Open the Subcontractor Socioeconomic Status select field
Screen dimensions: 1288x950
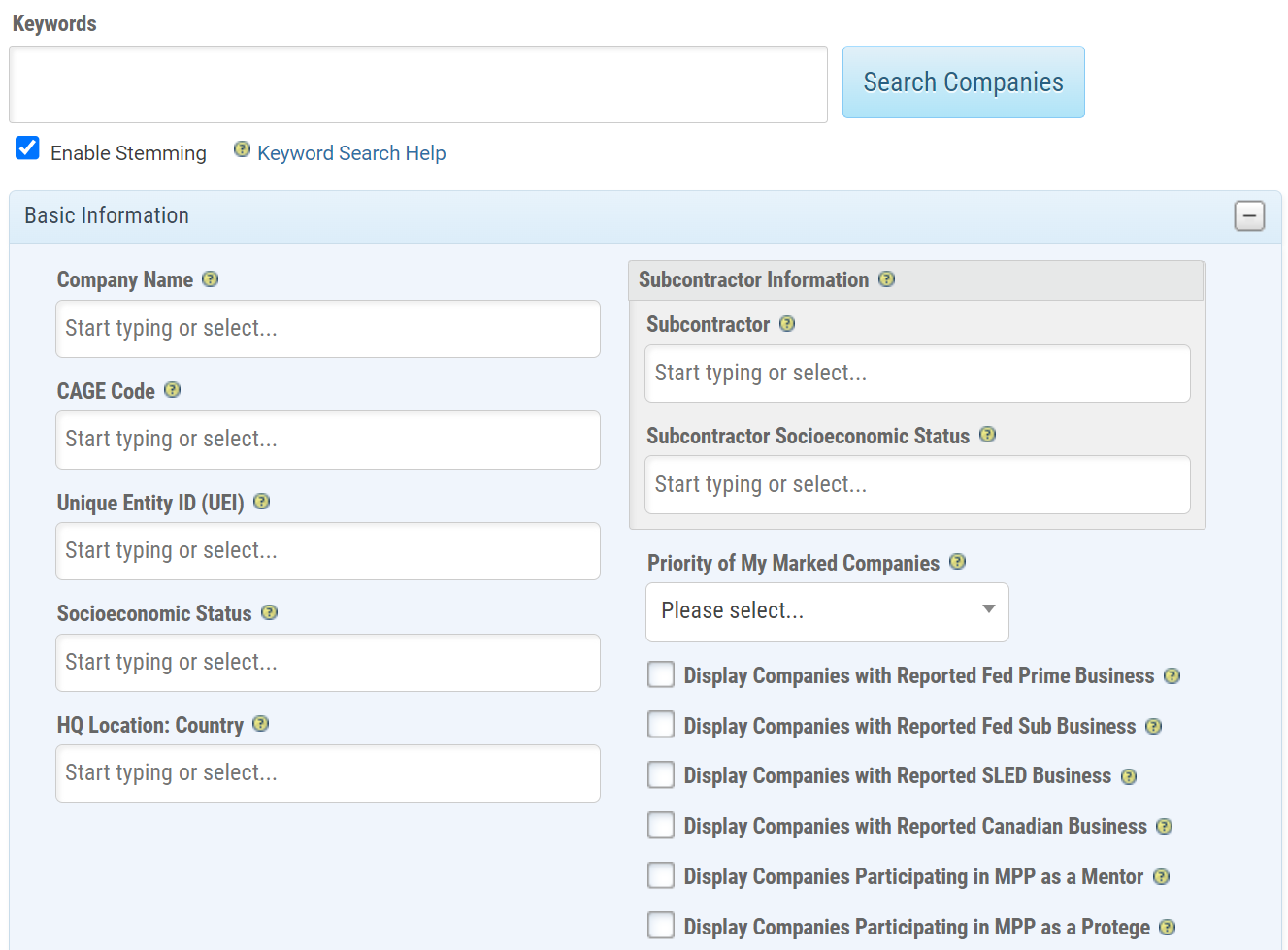[916, 484]
